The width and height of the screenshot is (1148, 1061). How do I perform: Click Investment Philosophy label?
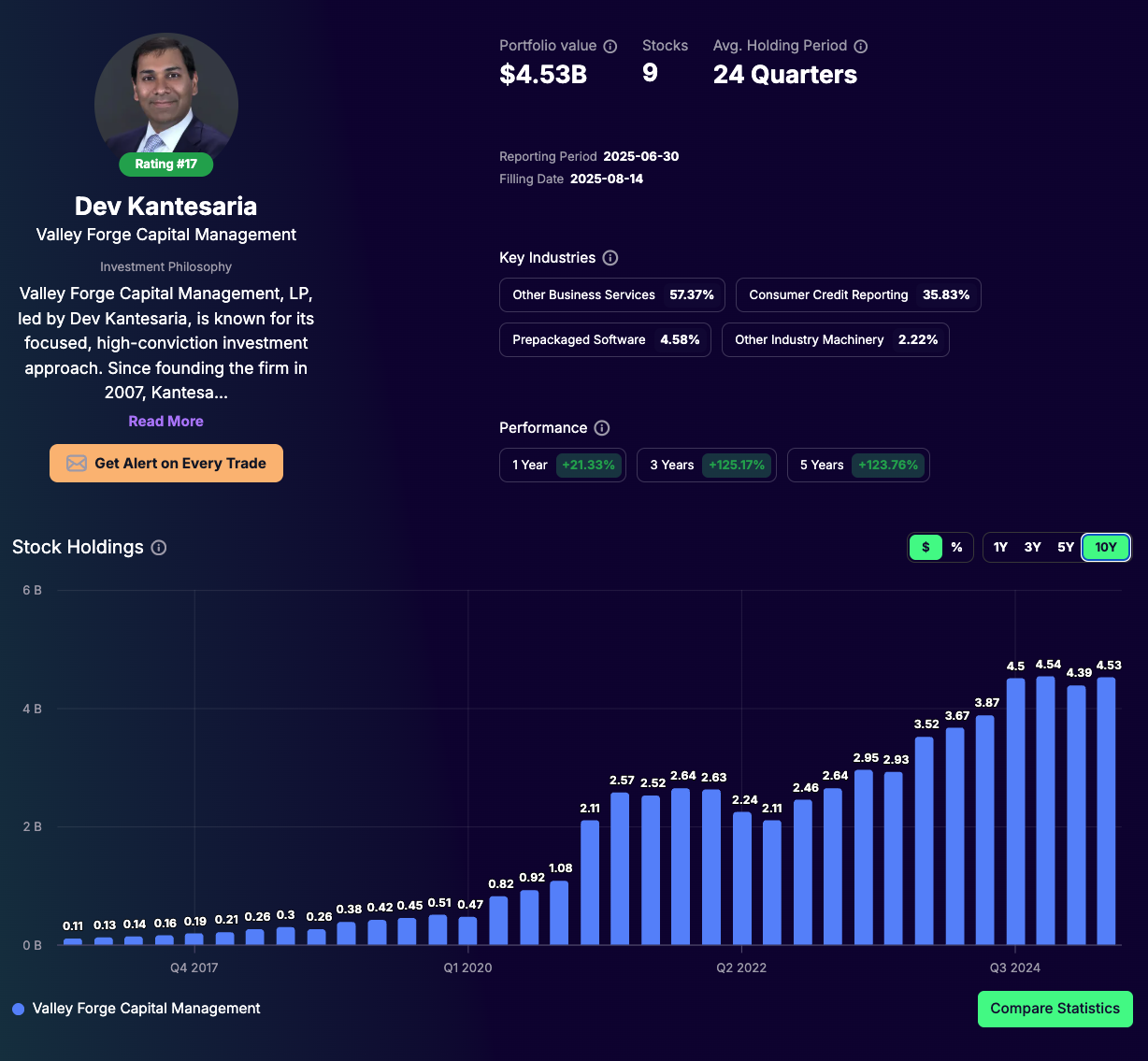(166, 267)
